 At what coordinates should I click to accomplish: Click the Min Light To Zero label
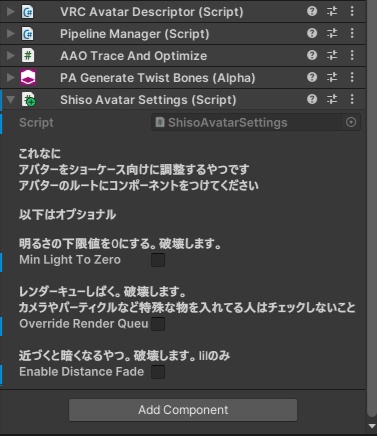(x=70, y=260)
